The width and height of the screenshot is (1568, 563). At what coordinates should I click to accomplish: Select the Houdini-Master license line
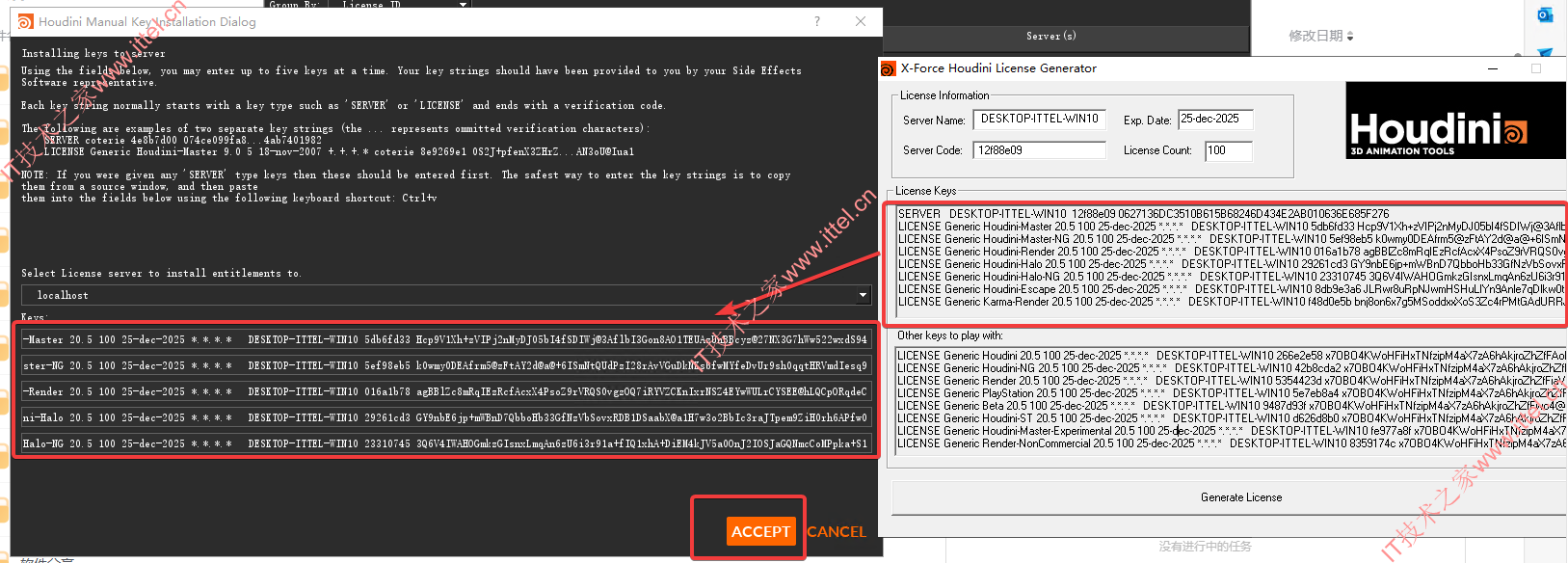pos(1232,227)
